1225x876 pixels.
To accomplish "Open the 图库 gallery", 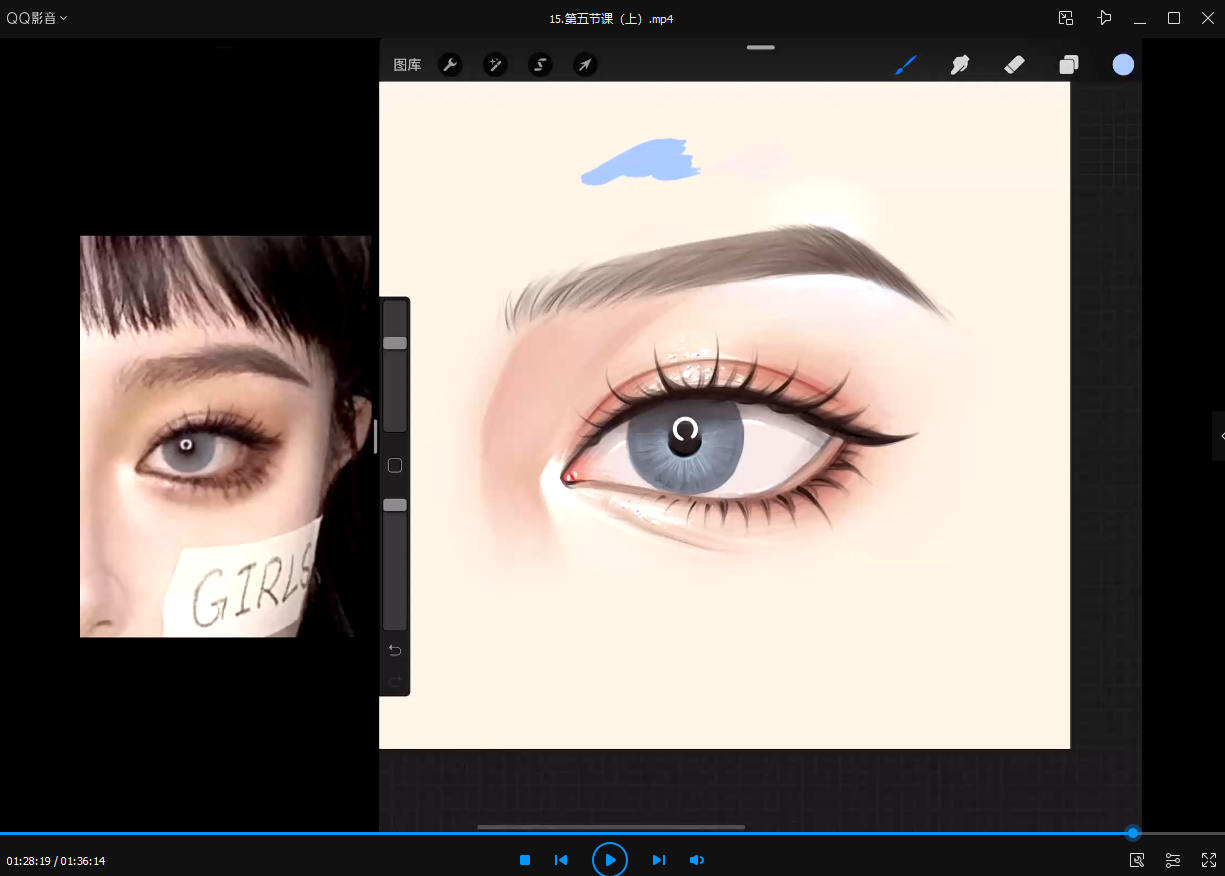I will 407,65.
